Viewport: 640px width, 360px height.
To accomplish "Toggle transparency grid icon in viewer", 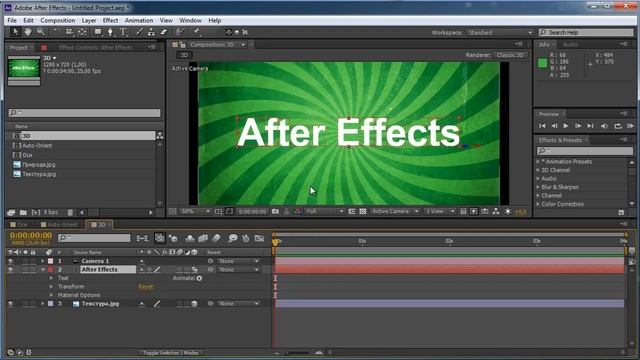I will click(362, 211).
